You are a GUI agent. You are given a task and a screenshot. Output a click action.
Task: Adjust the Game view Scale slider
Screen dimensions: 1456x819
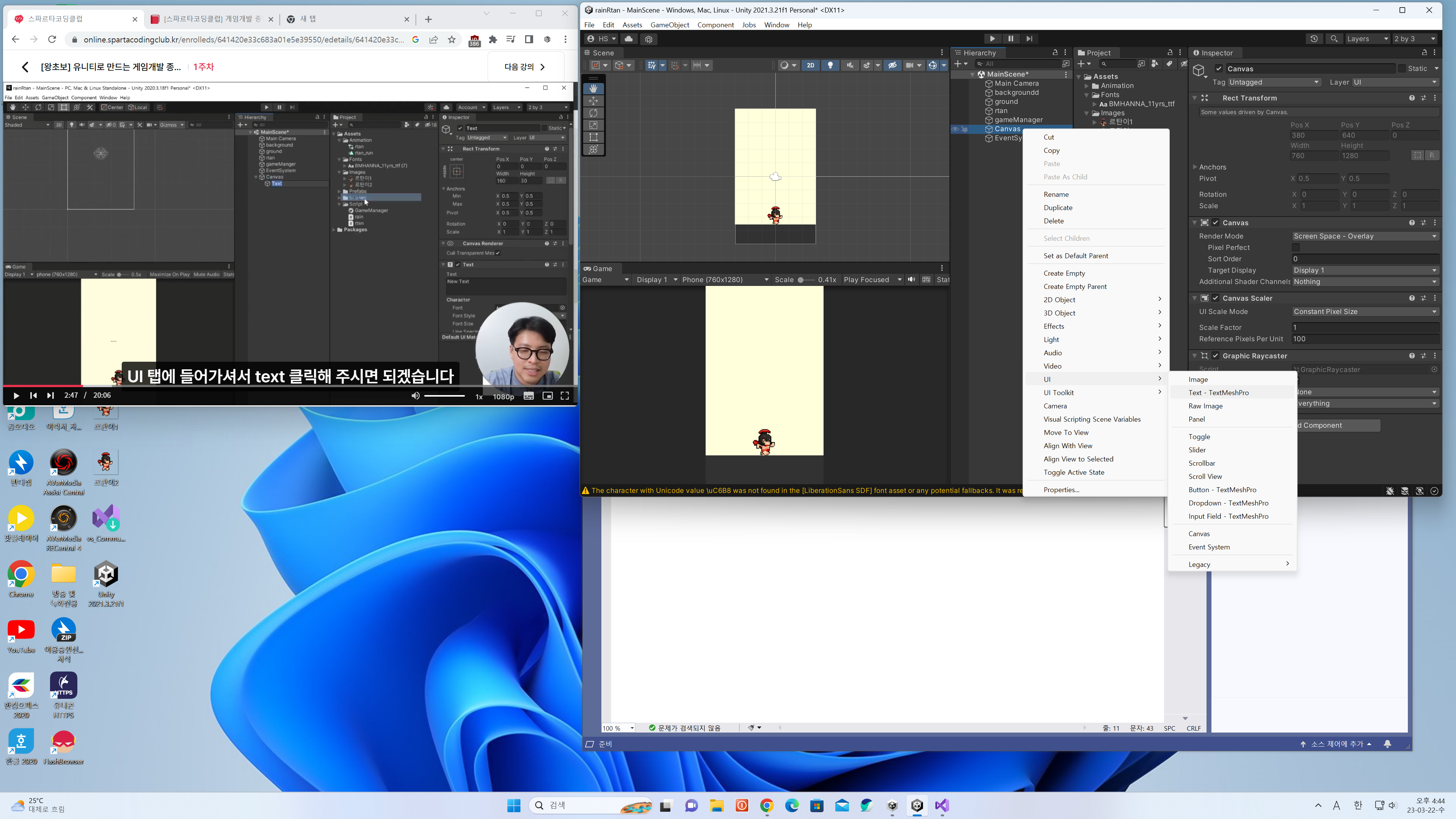806,280
